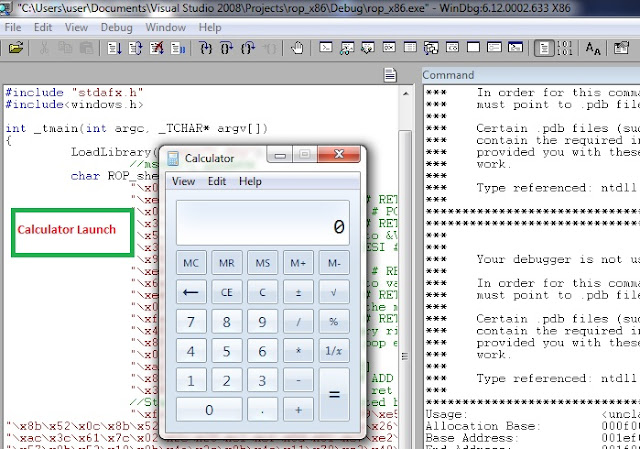Screen dimensions: 640x449
Task: Click the Calculator plus button
Action: [298, 409]
